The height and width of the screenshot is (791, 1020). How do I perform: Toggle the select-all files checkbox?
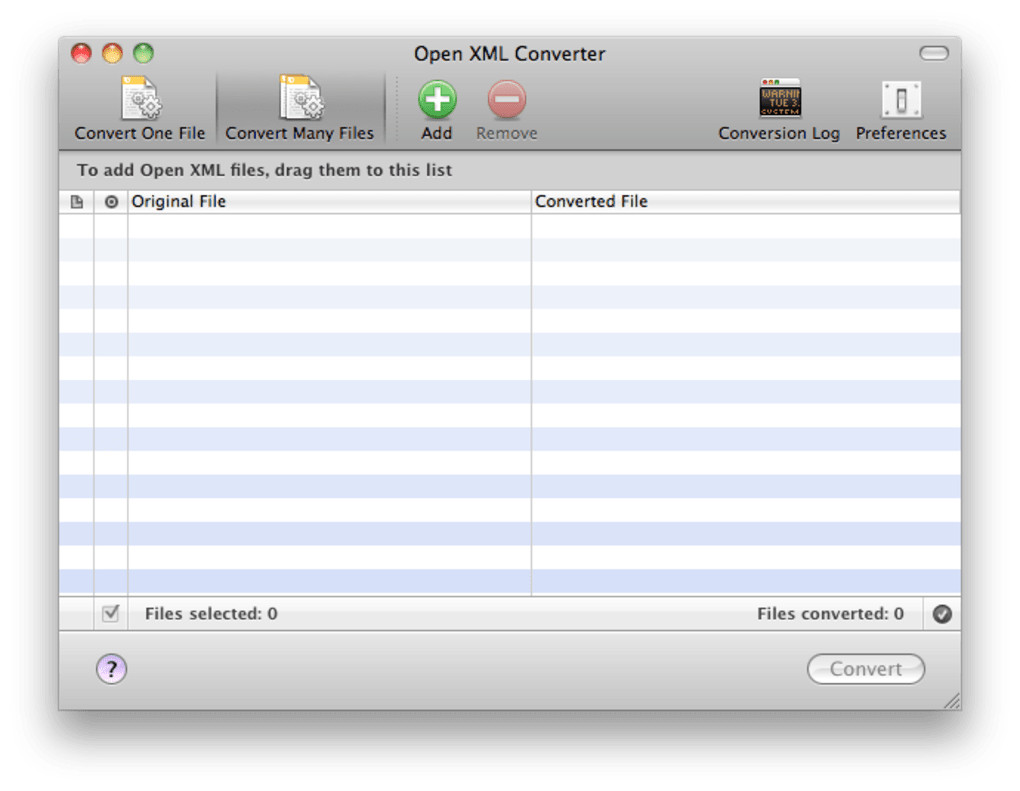111,613
